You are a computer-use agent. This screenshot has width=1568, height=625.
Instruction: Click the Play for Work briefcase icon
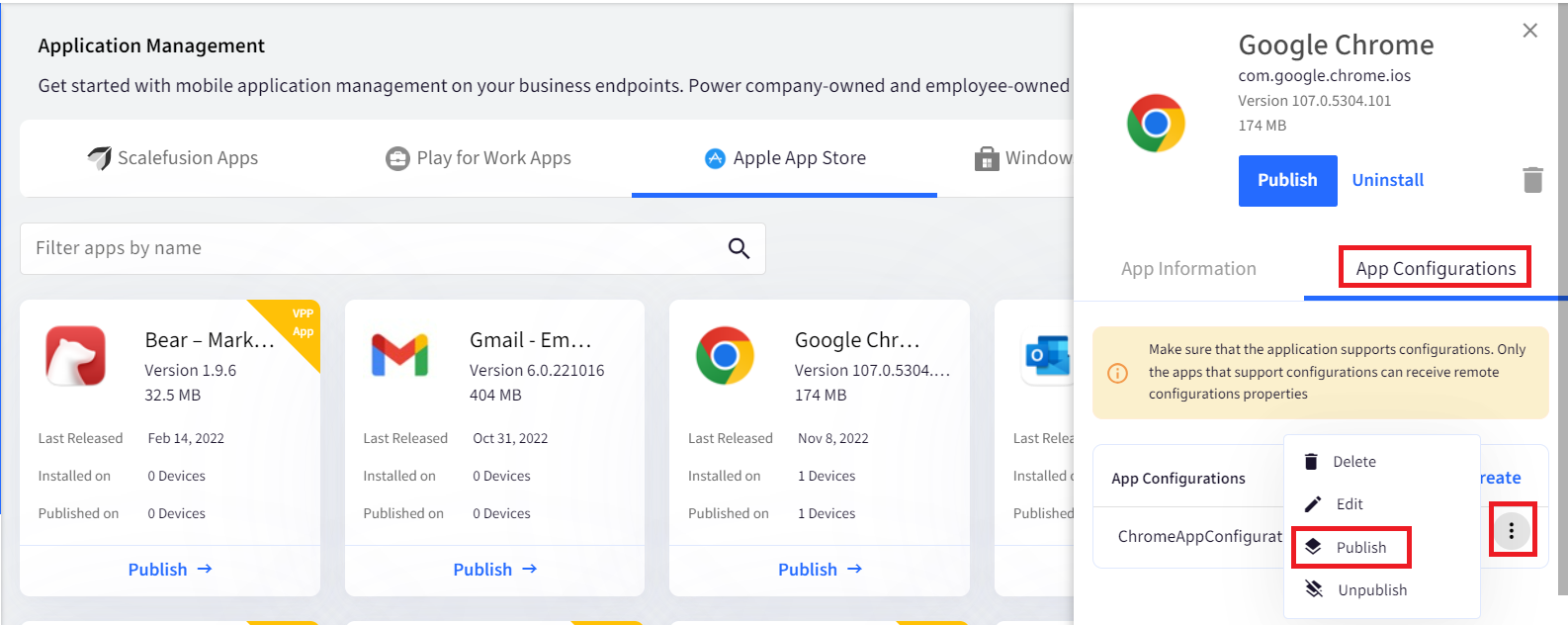tap(397, 158)
